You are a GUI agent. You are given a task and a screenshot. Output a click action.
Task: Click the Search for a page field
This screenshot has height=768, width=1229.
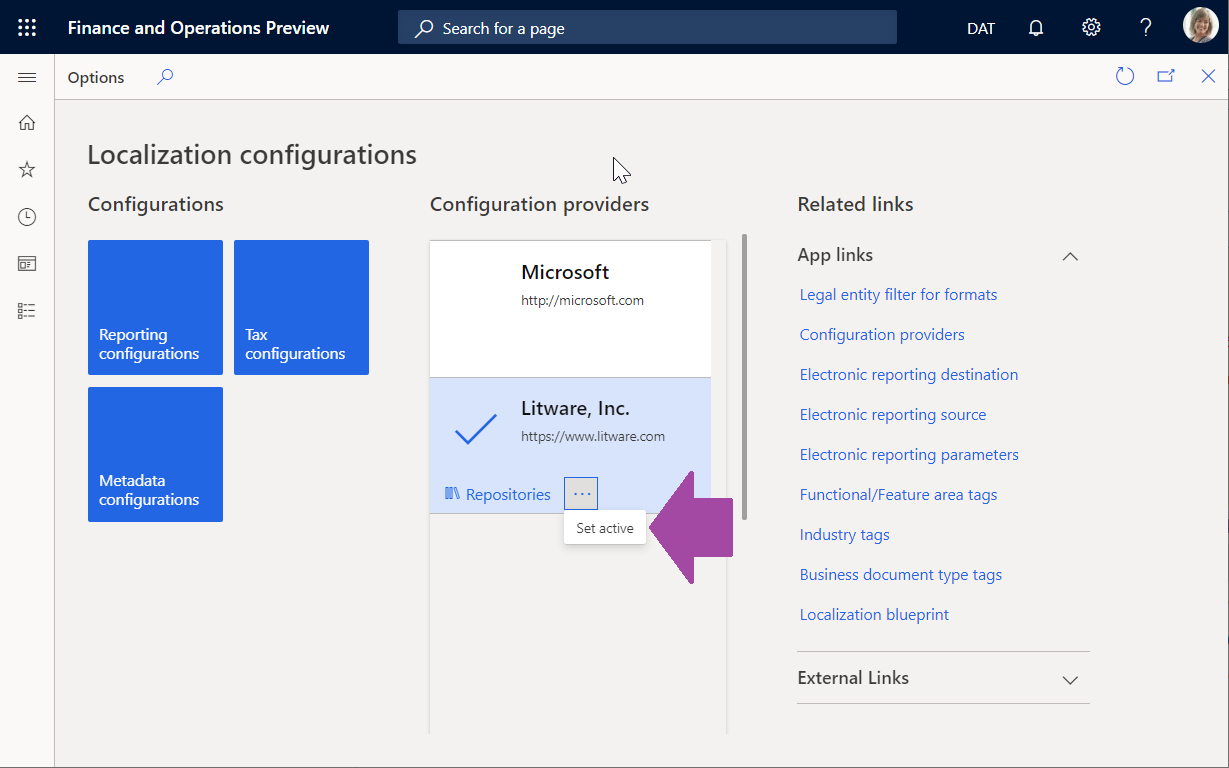646,27
